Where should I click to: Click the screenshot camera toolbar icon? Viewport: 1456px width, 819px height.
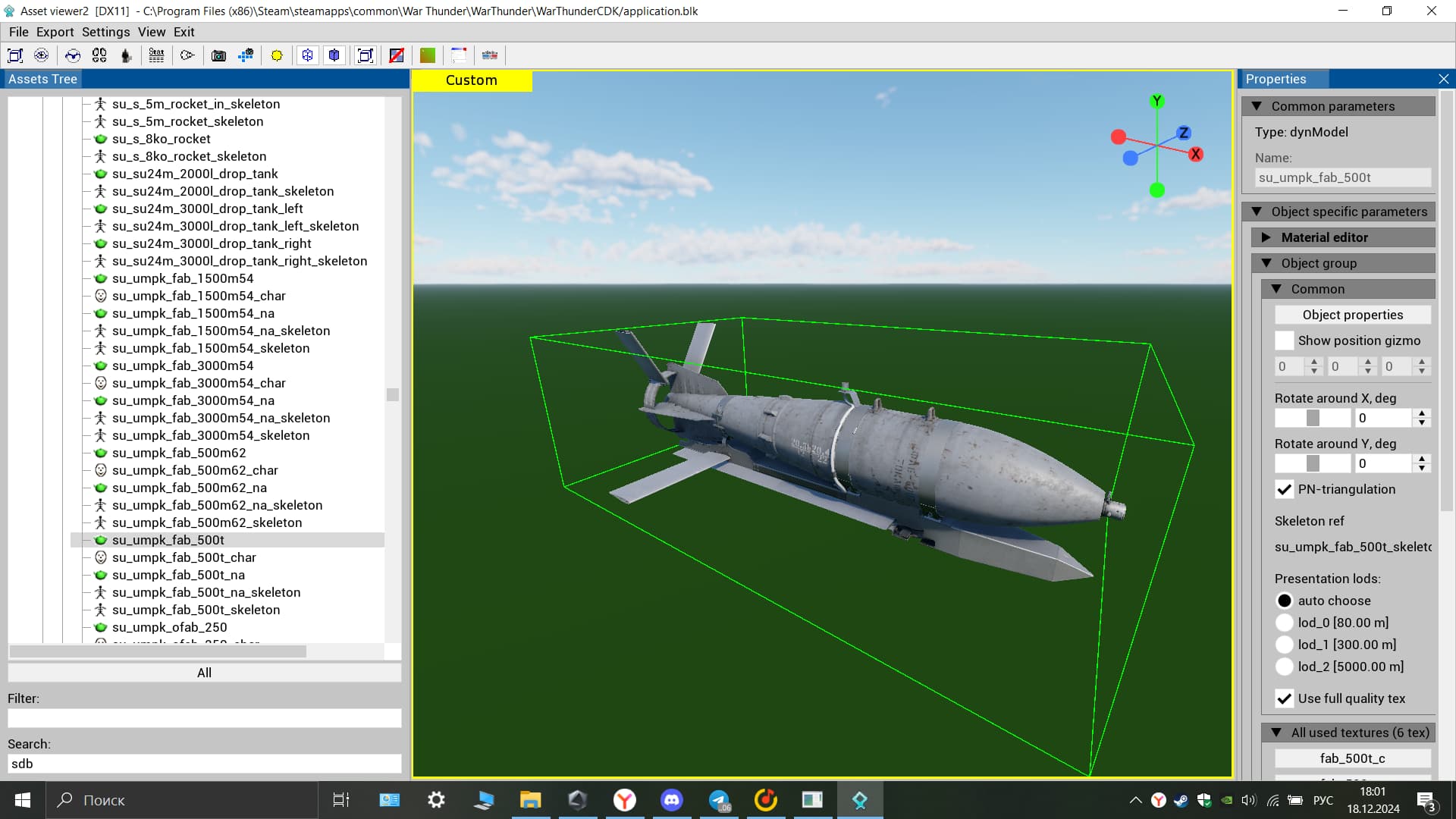(x=218, y=55)
